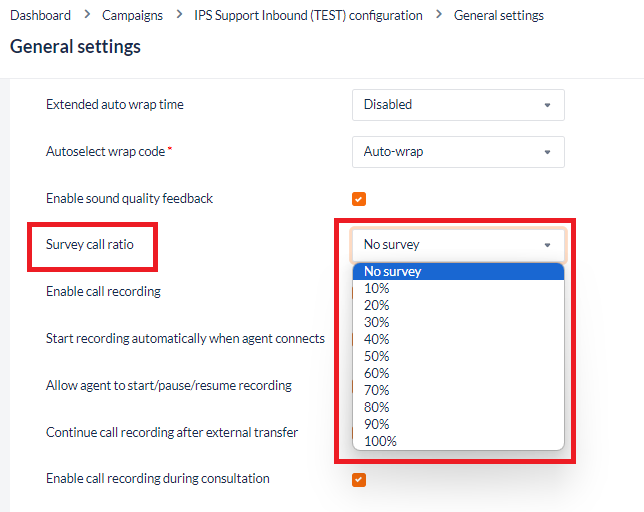Select the No survey option
This screenshot has height=512, width=644.
pos(392,271)
